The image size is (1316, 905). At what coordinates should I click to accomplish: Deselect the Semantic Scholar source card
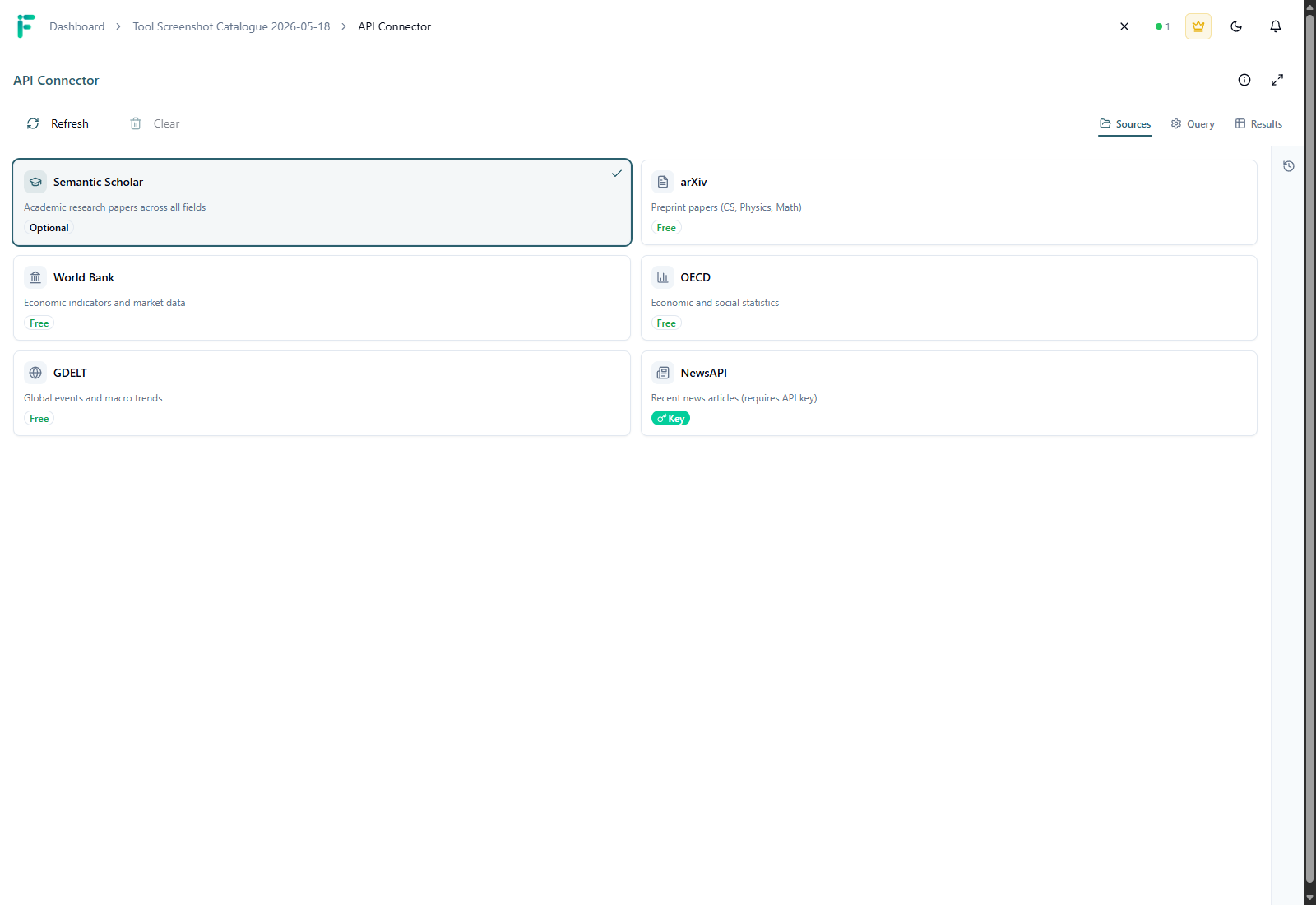tap(322, 202)
